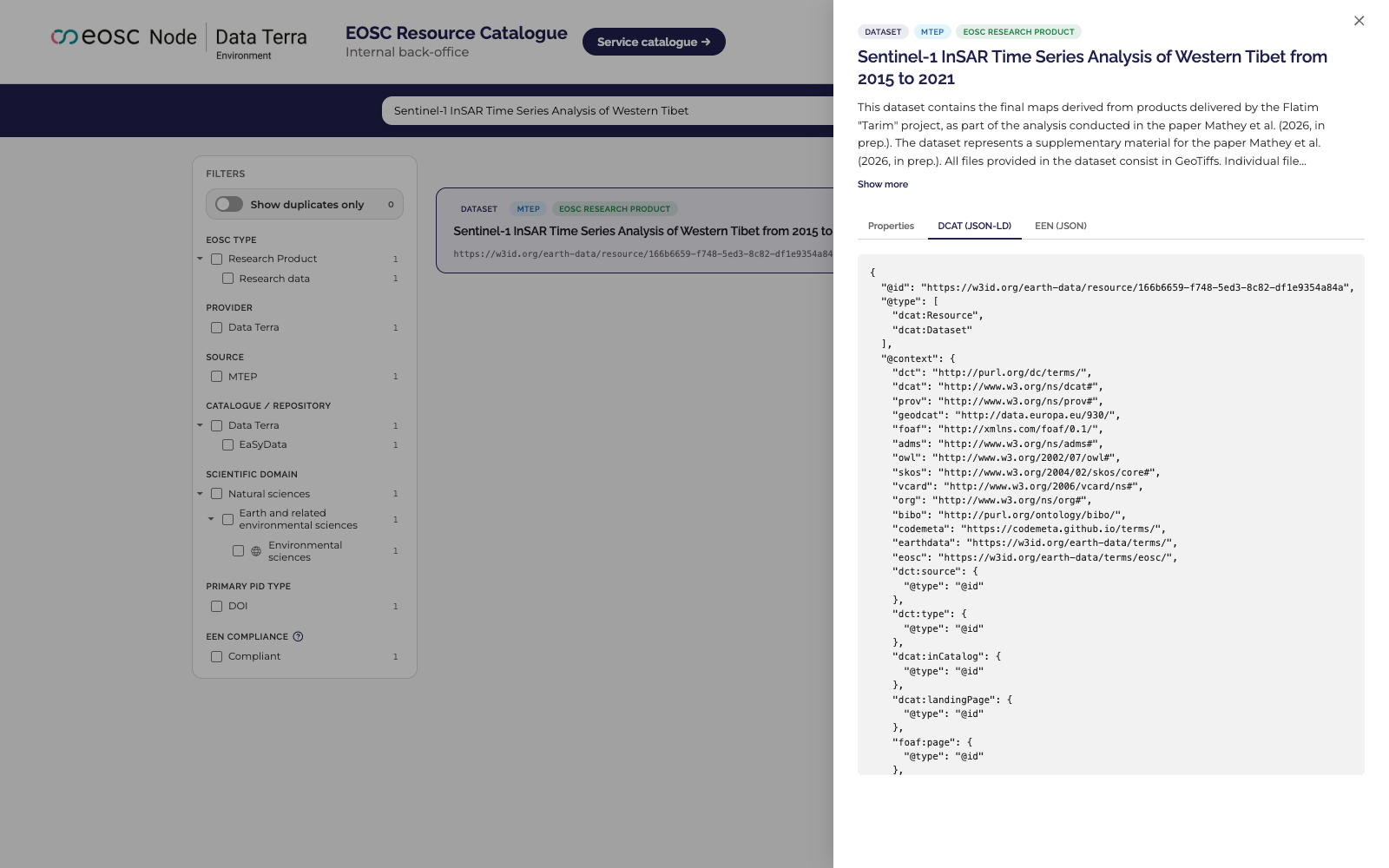Screen dimensions: 1389x868
Task: Tick Earth and related environmental sciences checkbox
Action: pos(227,519)
